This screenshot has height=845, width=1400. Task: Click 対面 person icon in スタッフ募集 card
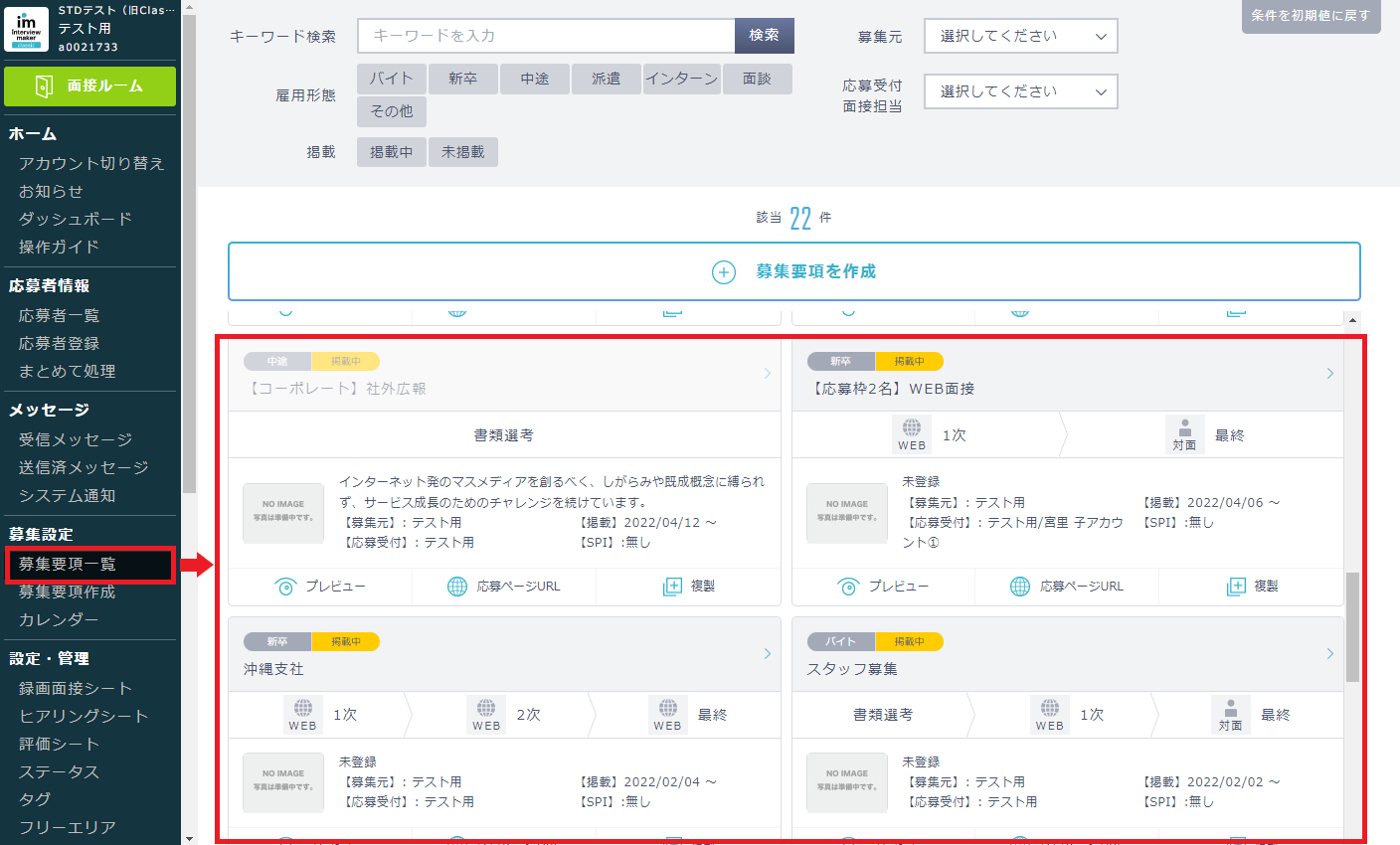click(x=1231, y=715)
